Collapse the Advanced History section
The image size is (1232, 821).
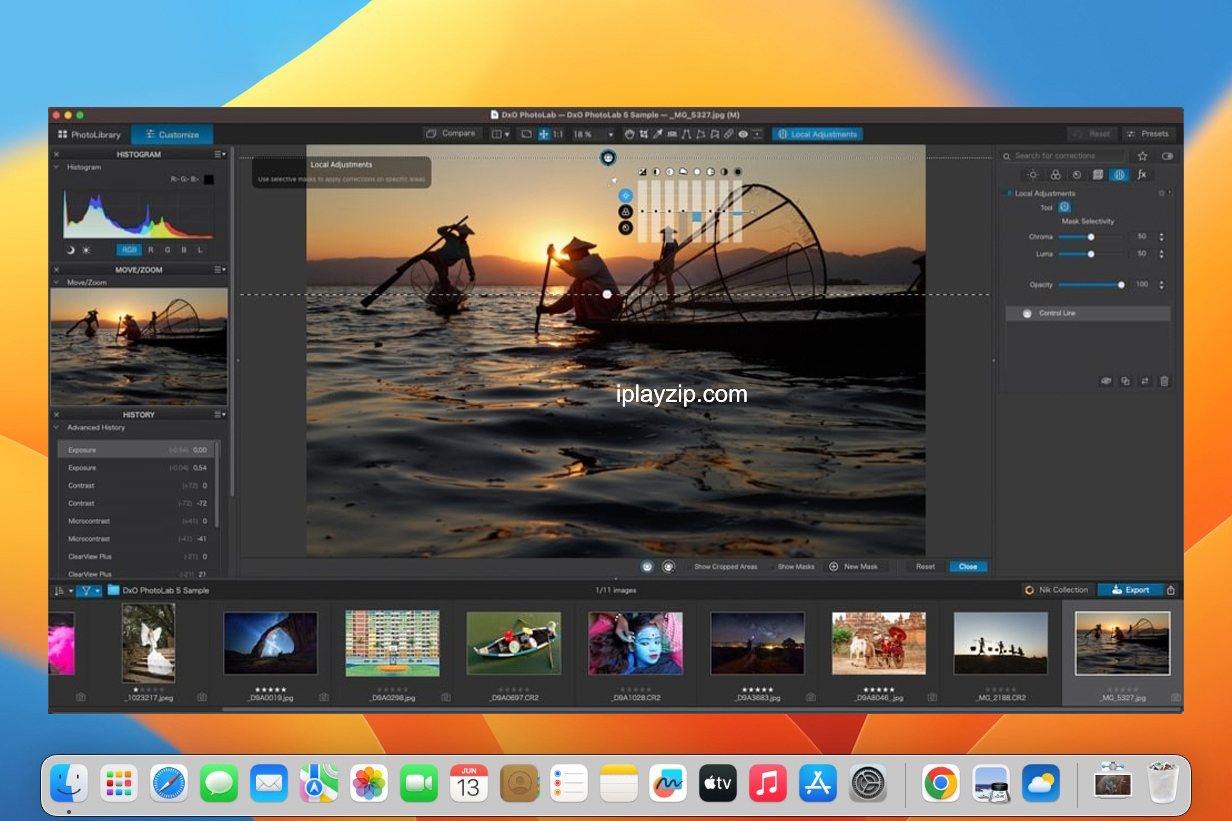click(x=56, y=427)
